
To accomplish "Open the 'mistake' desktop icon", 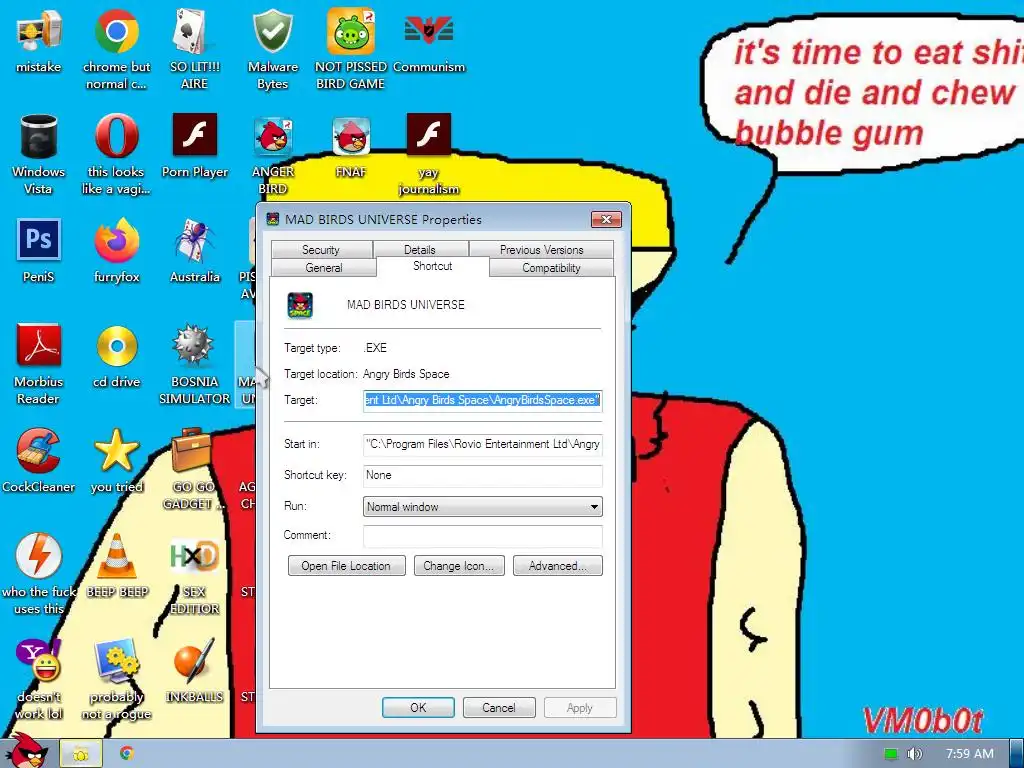I will pos(39,42).
